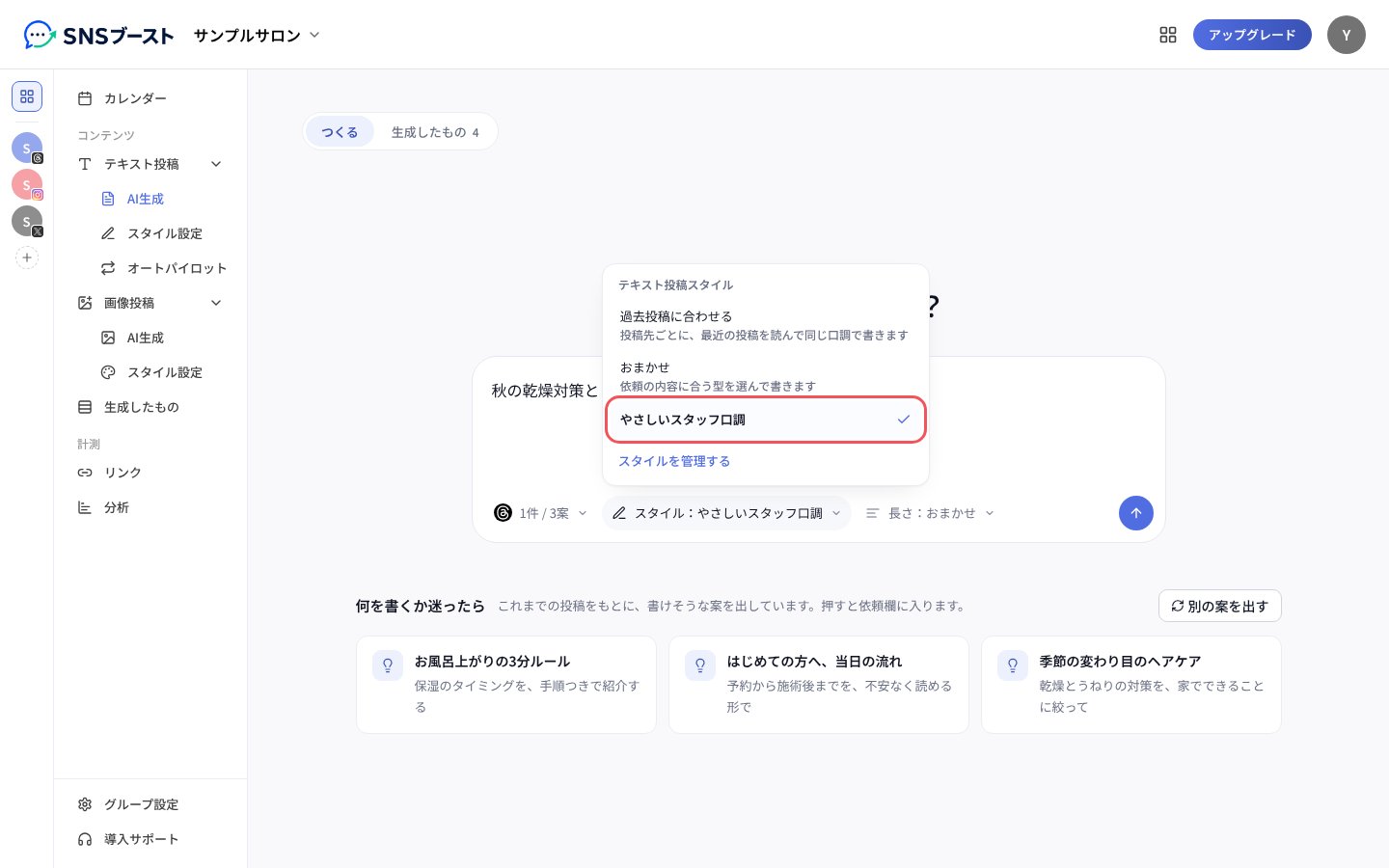This screenshot has height=868, width=1389.
Task: Pick the はじめての方へ、当日の流れ suggestion card
Action: pos(819,685)
